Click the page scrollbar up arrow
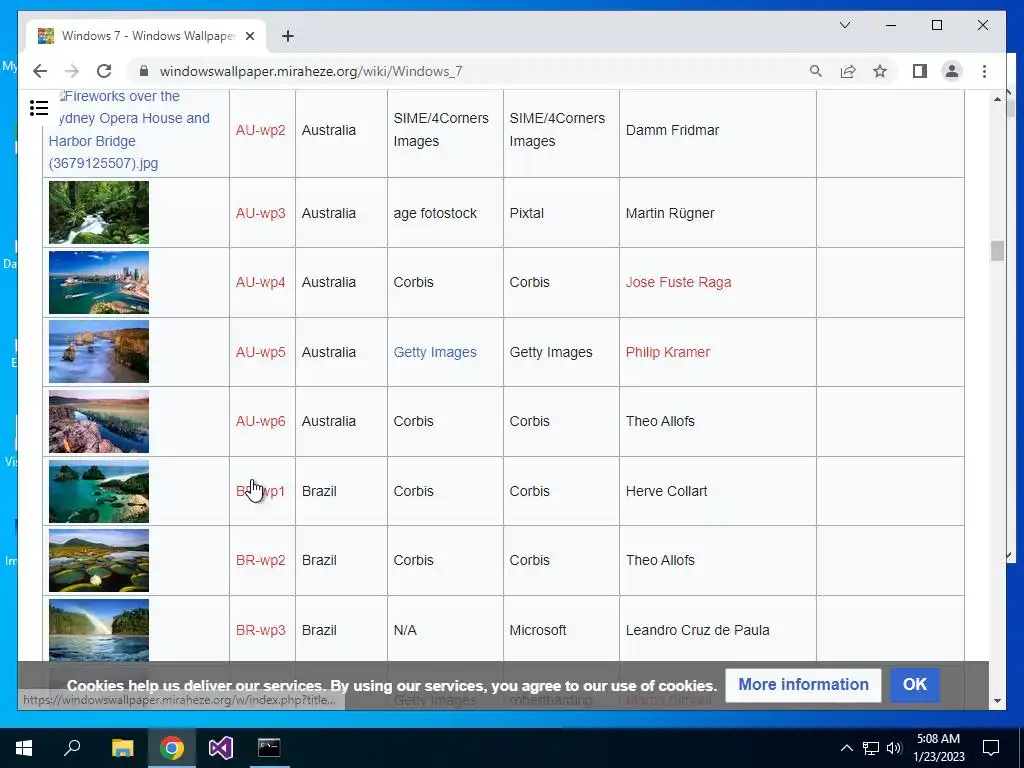The image size is (1024, 768). tap(997, 99)
